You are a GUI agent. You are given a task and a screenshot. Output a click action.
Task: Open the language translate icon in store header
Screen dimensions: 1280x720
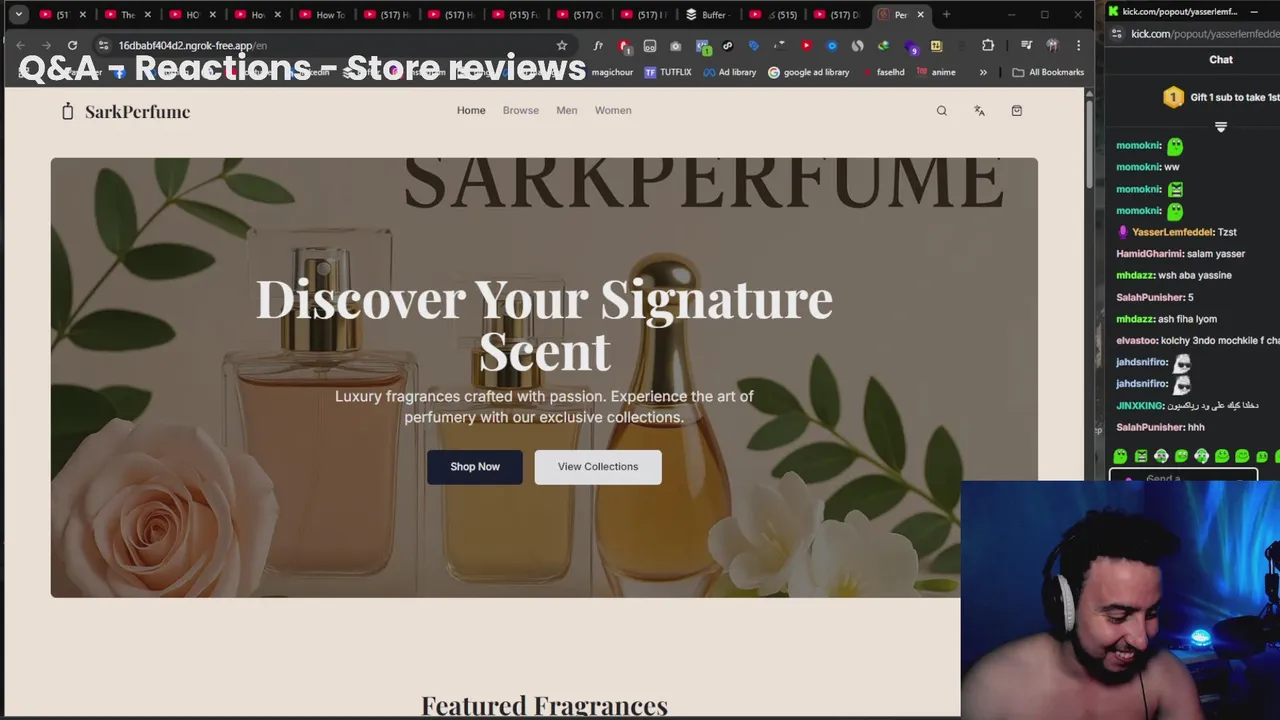tap(979, 111)
